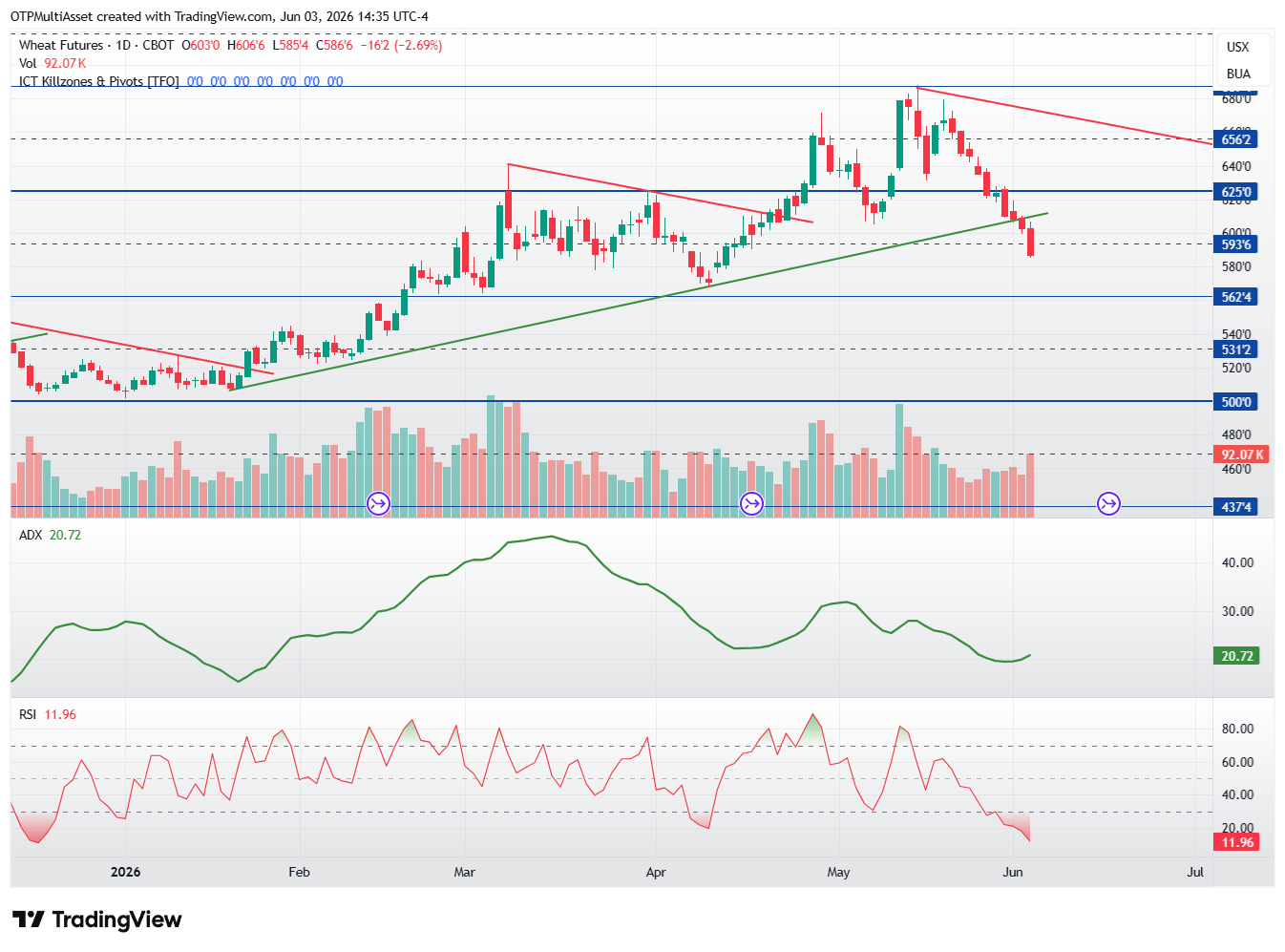Click the circled arrow marker below mid-February
This screenshot has height=952, width=1285.
379,503
